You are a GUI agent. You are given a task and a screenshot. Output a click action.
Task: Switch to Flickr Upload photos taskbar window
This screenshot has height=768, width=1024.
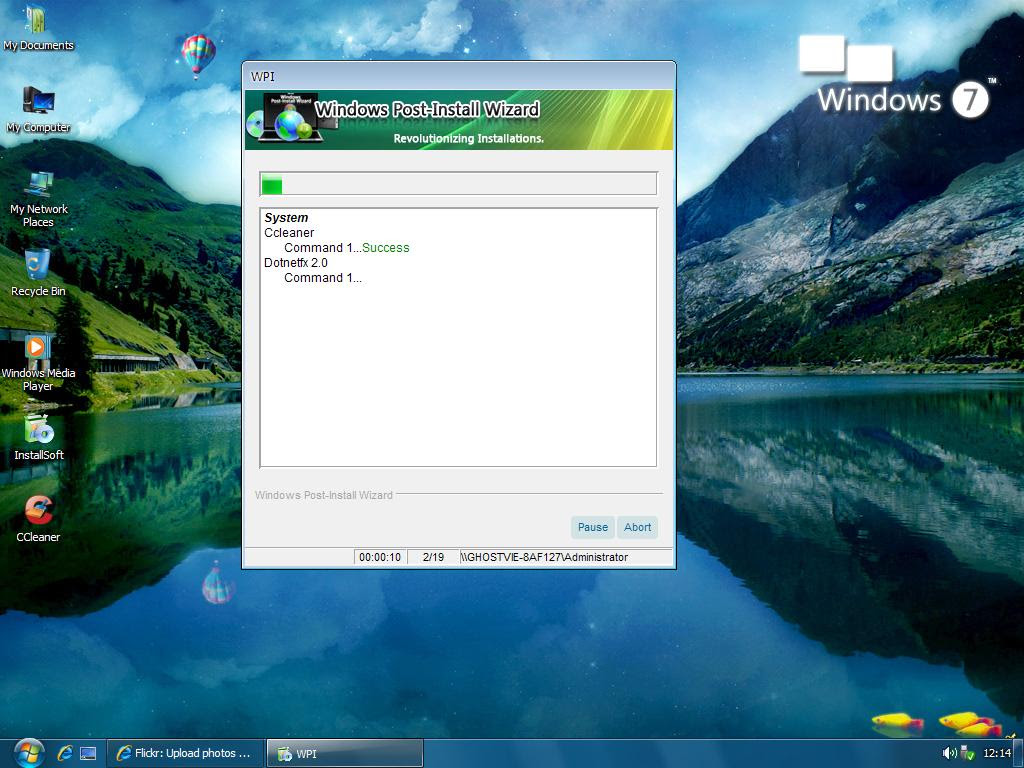[x=185, y=754]
